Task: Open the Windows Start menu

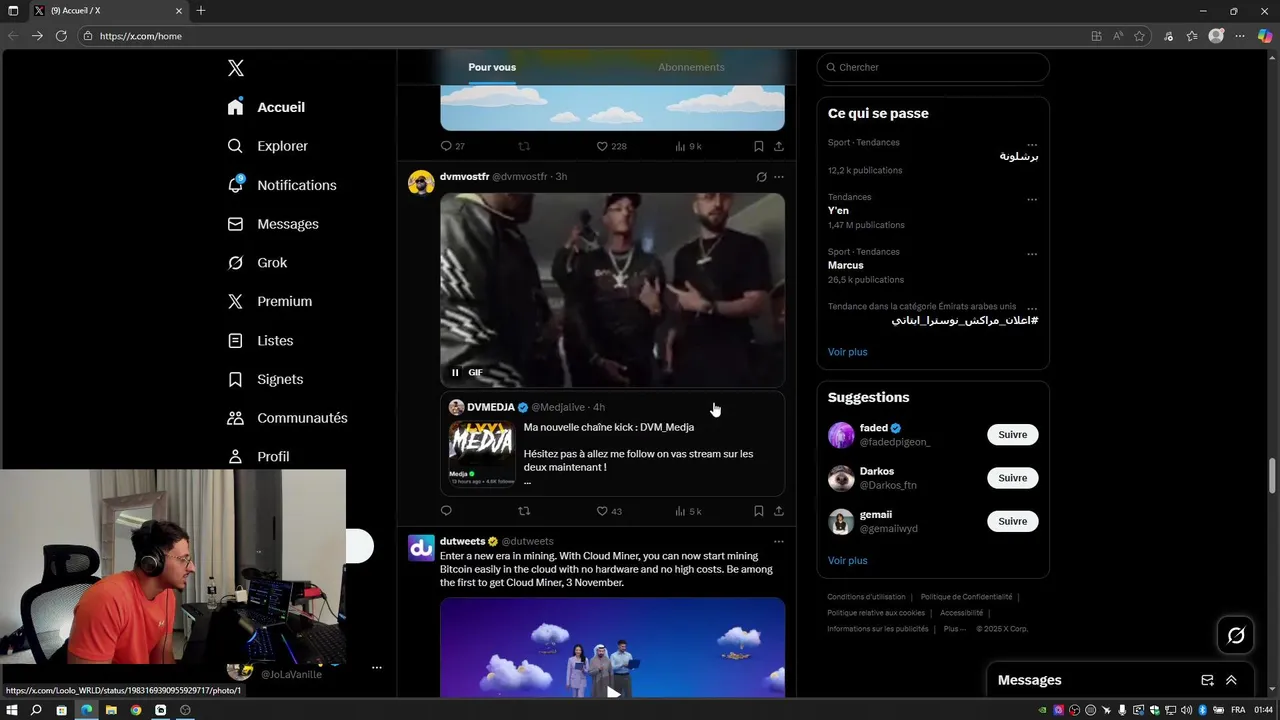Action: pyautogui.click(x=12, y=710)
